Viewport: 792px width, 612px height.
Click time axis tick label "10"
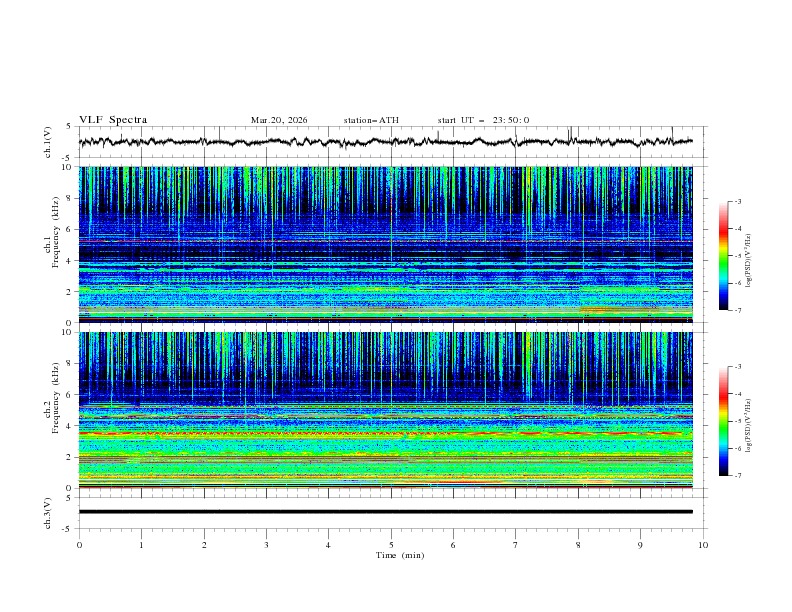[703, 545]
